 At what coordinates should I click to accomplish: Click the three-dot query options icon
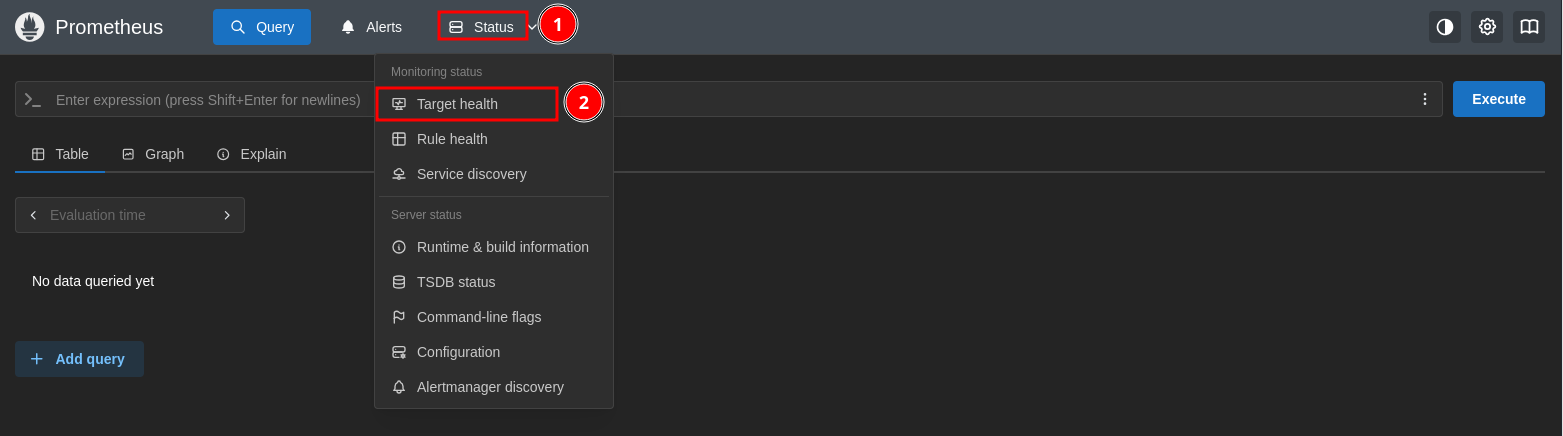[x=1424, y=99]
